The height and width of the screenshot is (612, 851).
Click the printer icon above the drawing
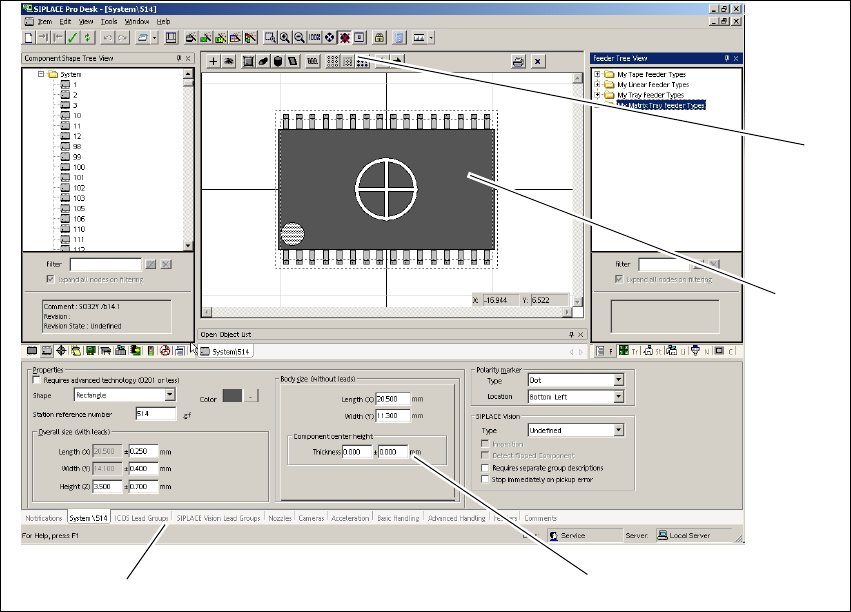coord(518,62)
